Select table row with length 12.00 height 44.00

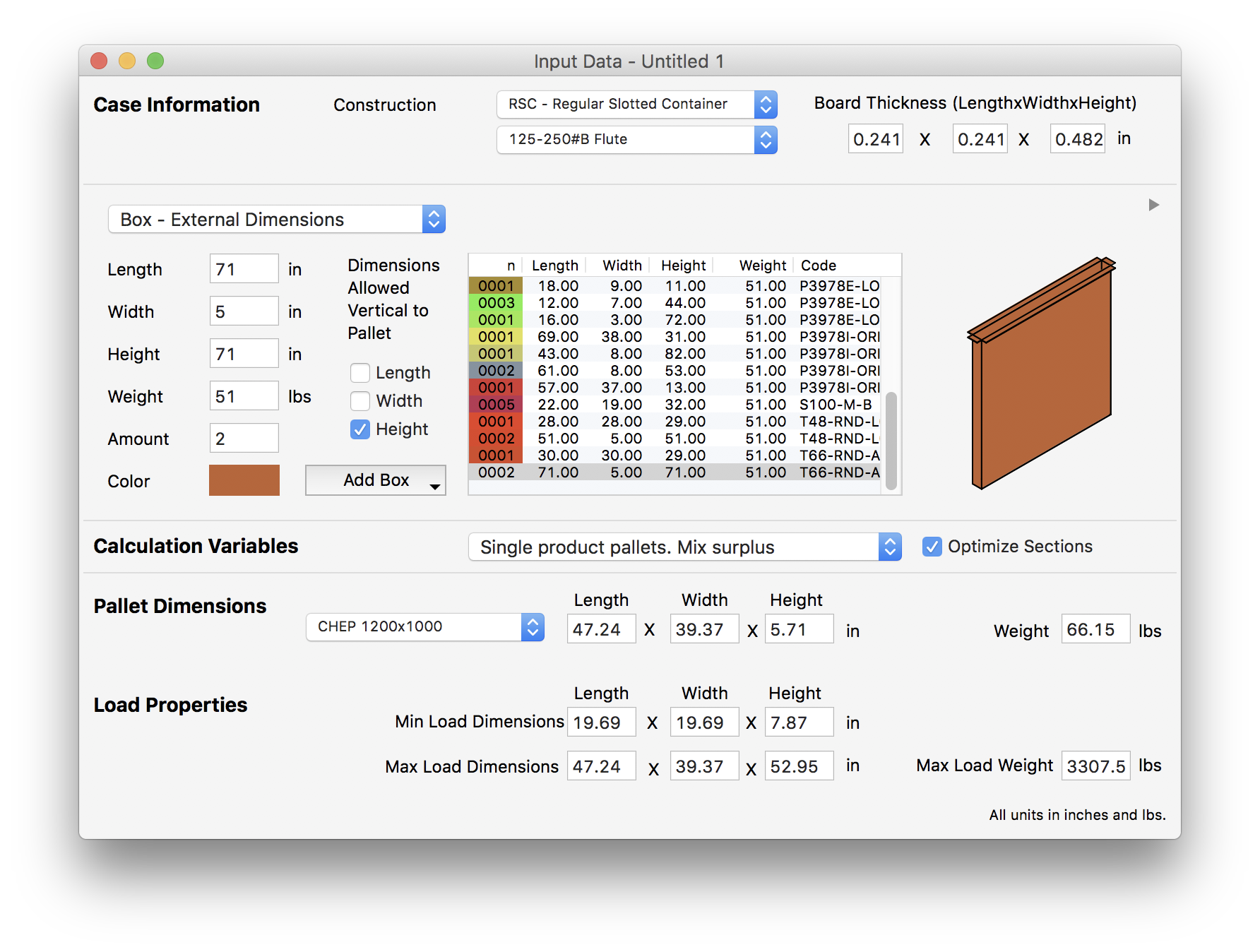pyautogui.click(x=675, y=303)
